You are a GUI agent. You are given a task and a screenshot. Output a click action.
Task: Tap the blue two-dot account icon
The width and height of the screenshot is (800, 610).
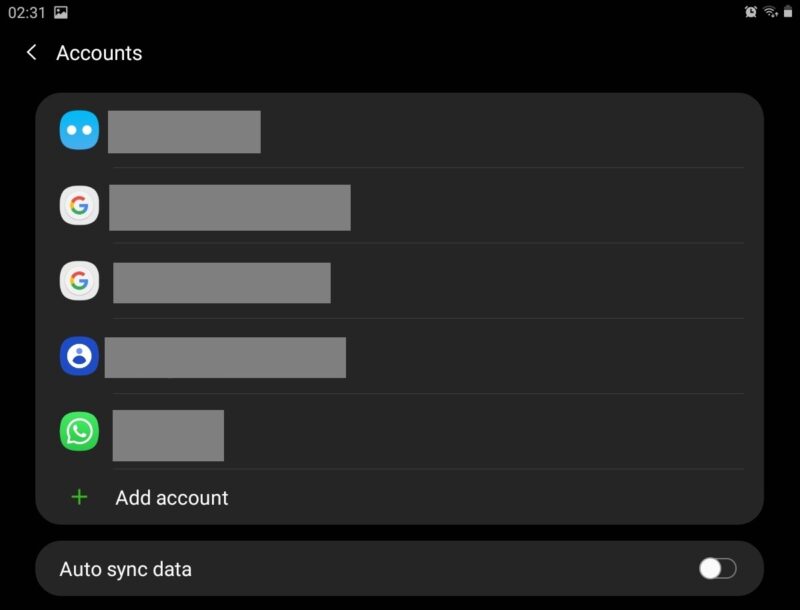[x=79, y=130]
